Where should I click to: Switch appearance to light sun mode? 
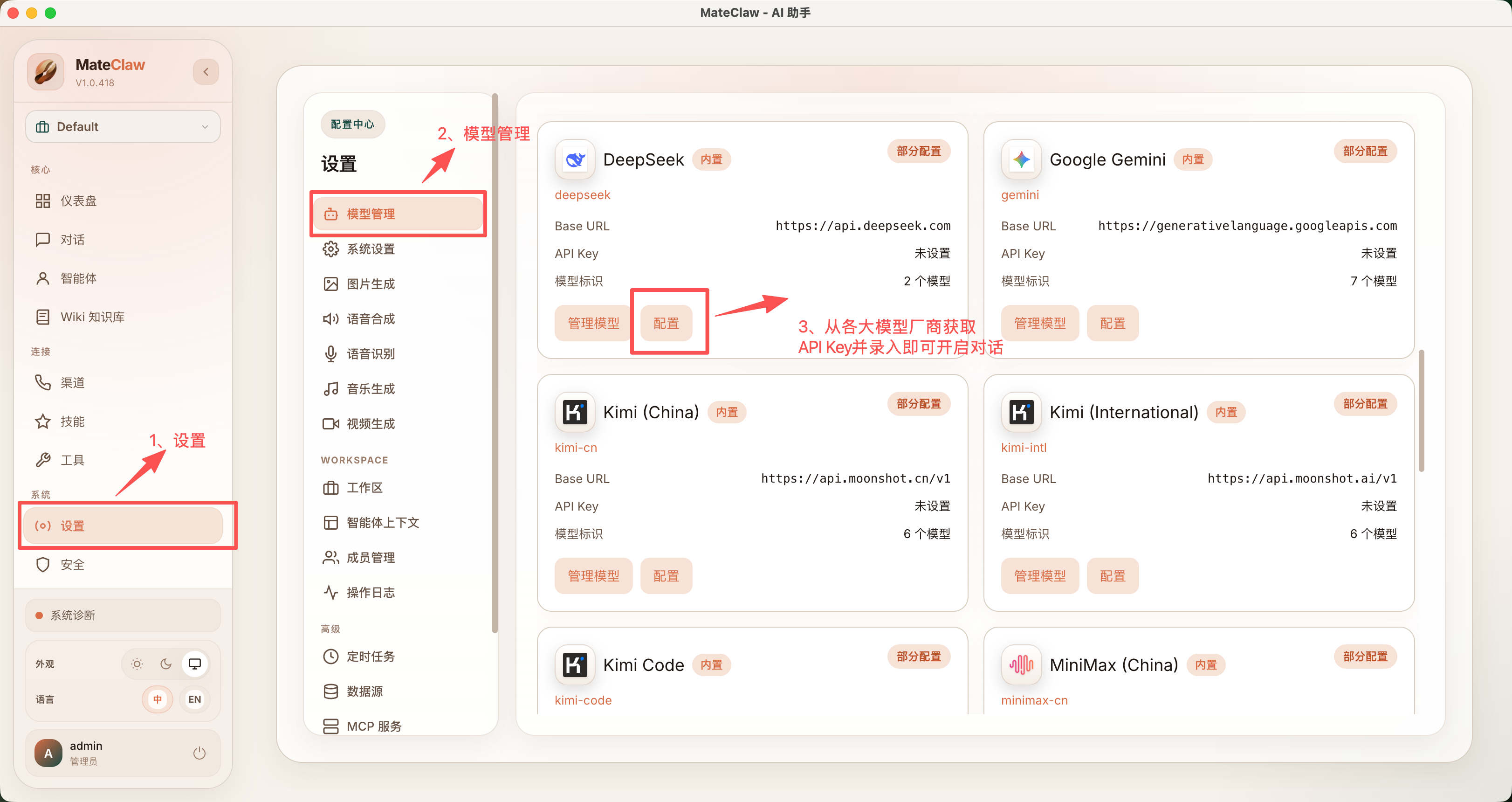pos(137,664)
